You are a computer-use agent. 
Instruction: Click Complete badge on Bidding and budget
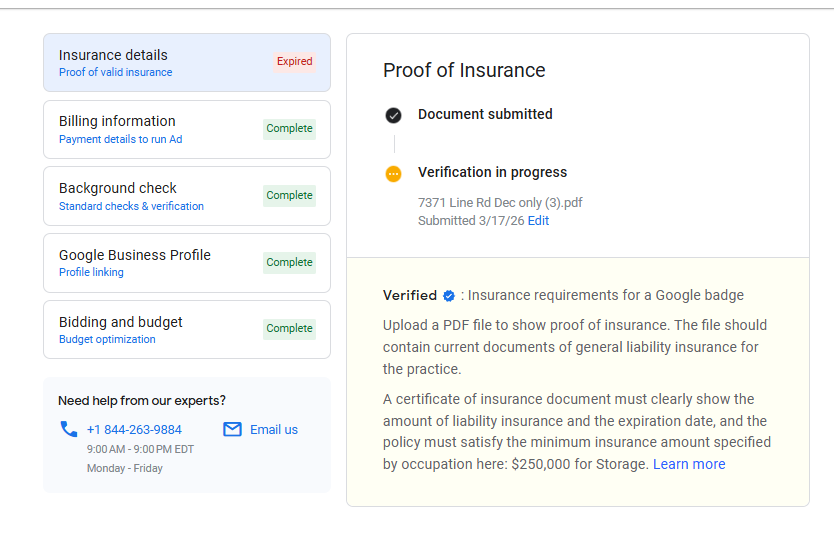point(289,329)
